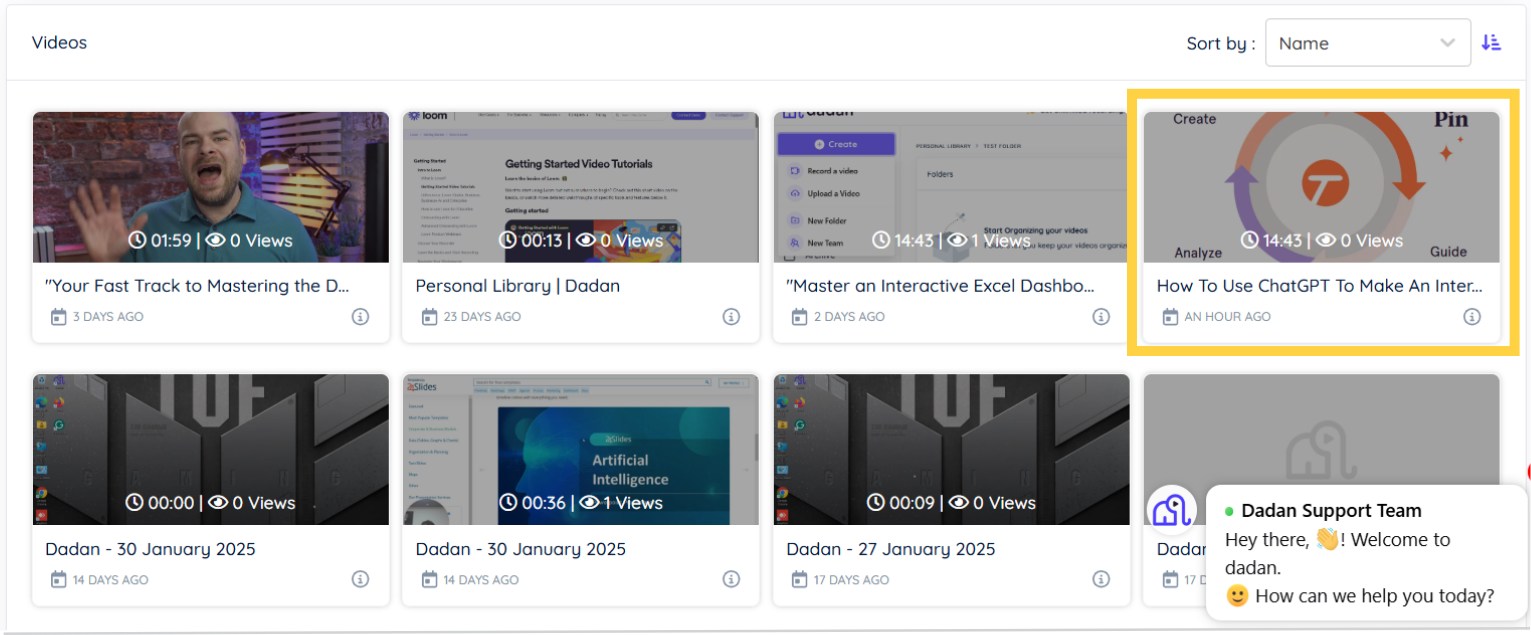Open info icon for How To Use ChatGPT video

point(1472,317)
